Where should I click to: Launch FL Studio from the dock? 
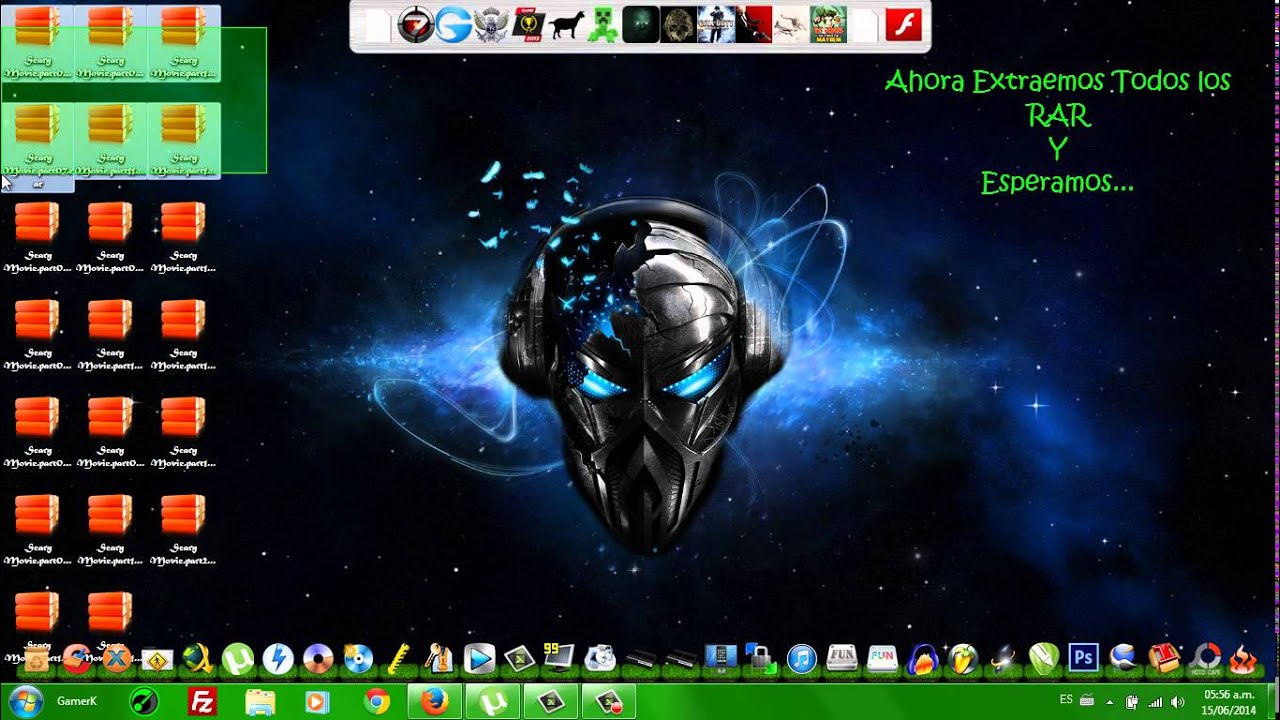pos(961,658)
